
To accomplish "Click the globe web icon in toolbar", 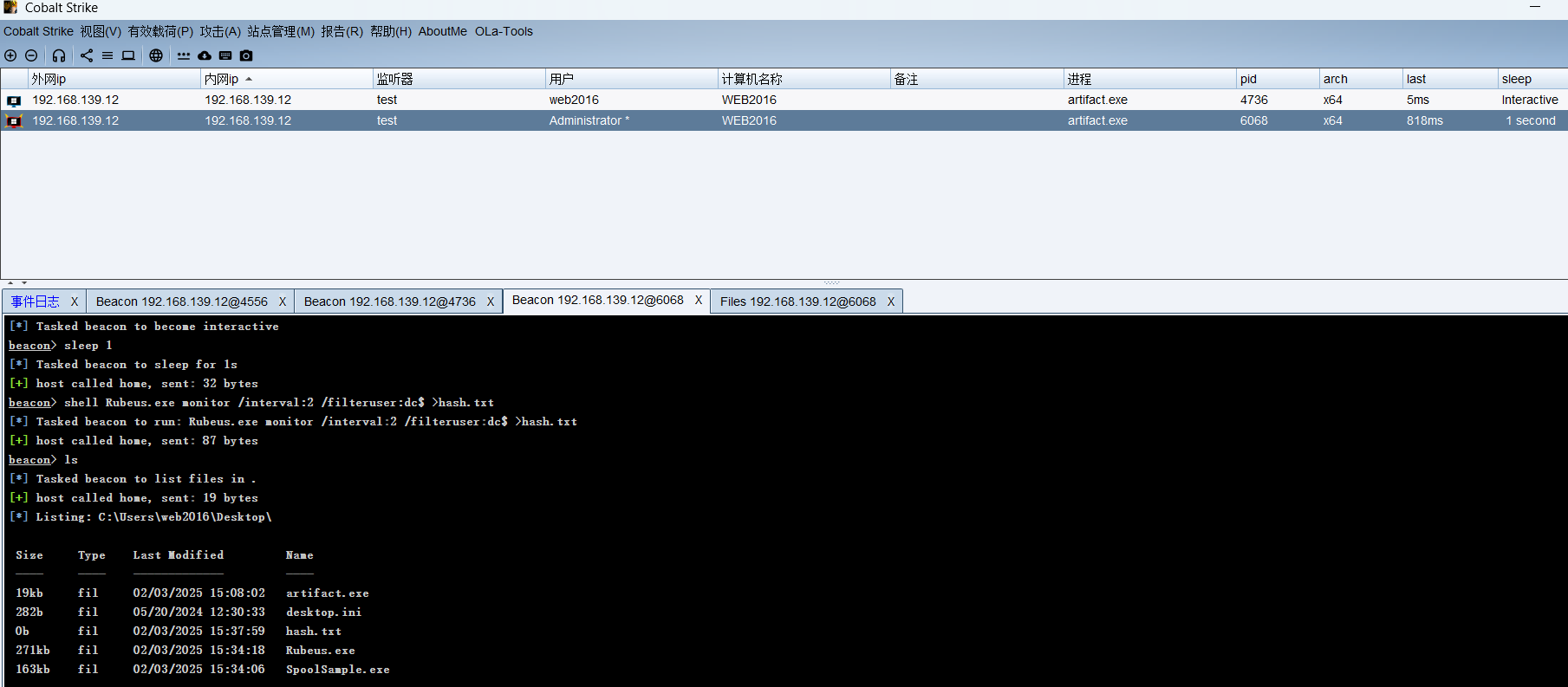I will [156, 55].
